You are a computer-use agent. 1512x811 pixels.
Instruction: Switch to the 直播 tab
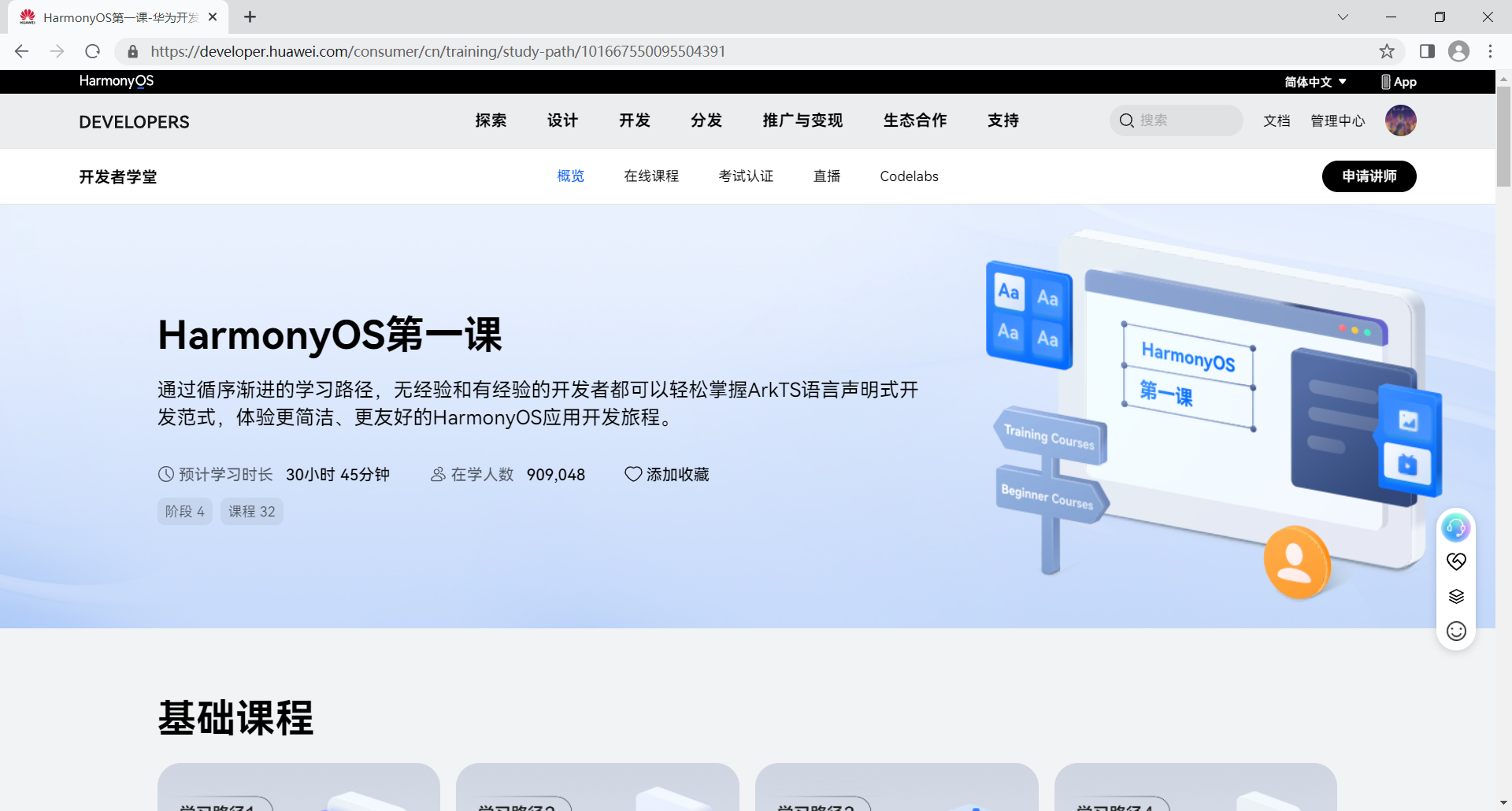pos(827,176)
